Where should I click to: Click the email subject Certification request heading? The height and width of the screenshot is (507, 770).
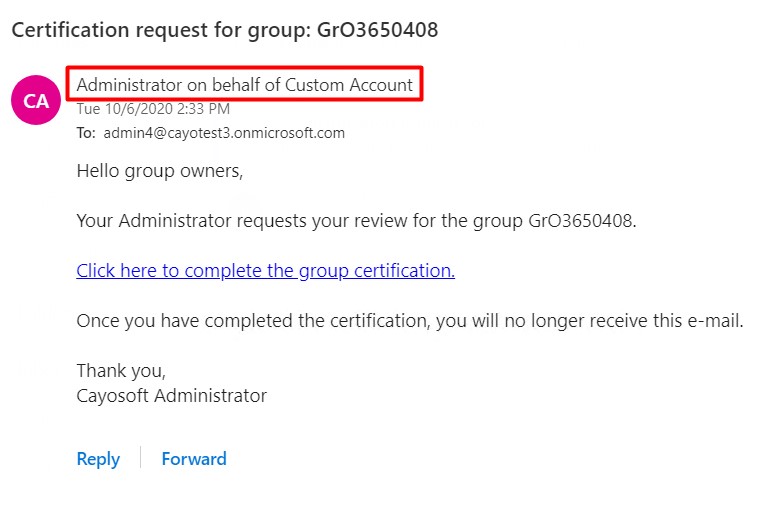tap(224, 30)
